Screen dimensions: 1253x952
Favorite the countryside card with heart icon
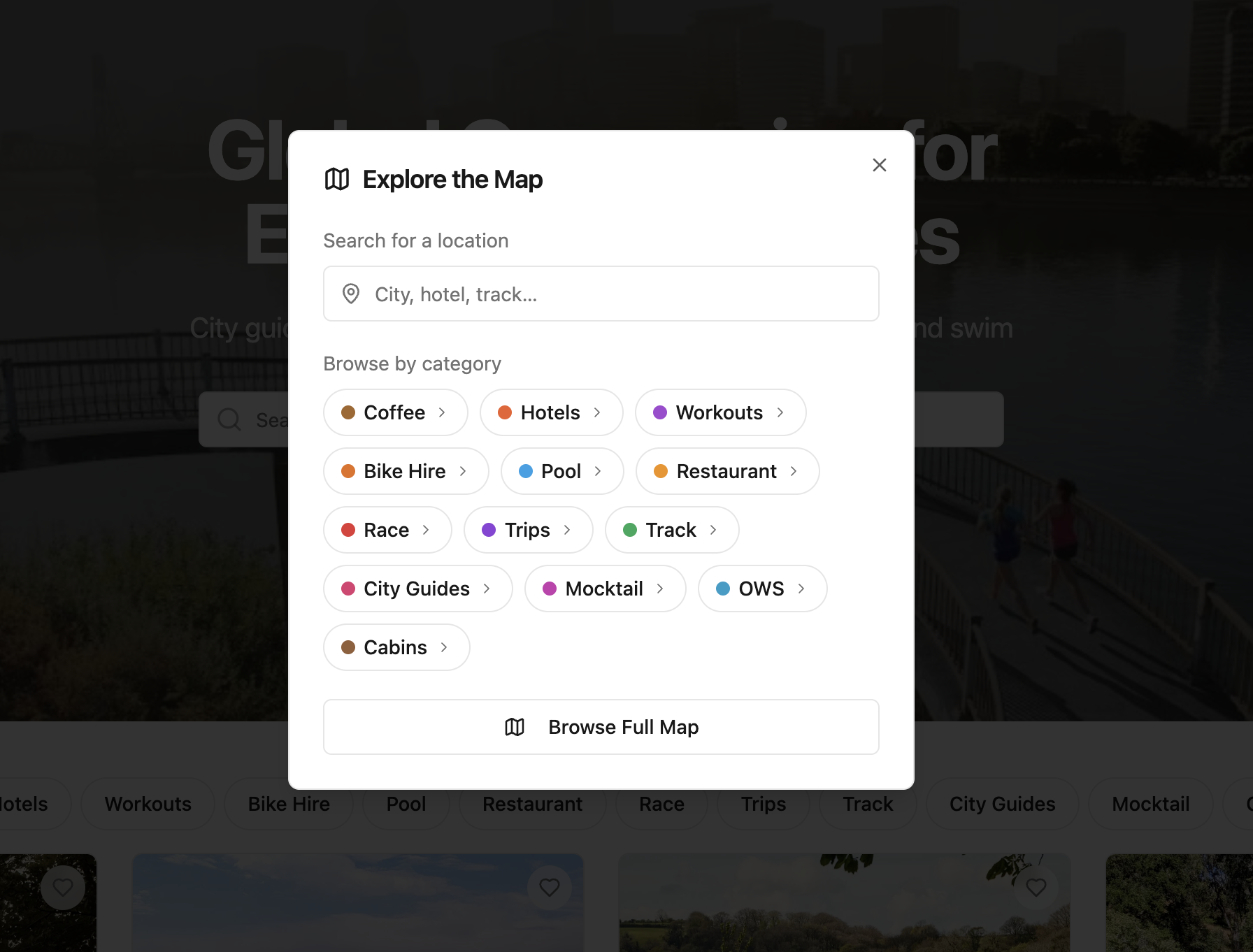[x=1036, y=888]
